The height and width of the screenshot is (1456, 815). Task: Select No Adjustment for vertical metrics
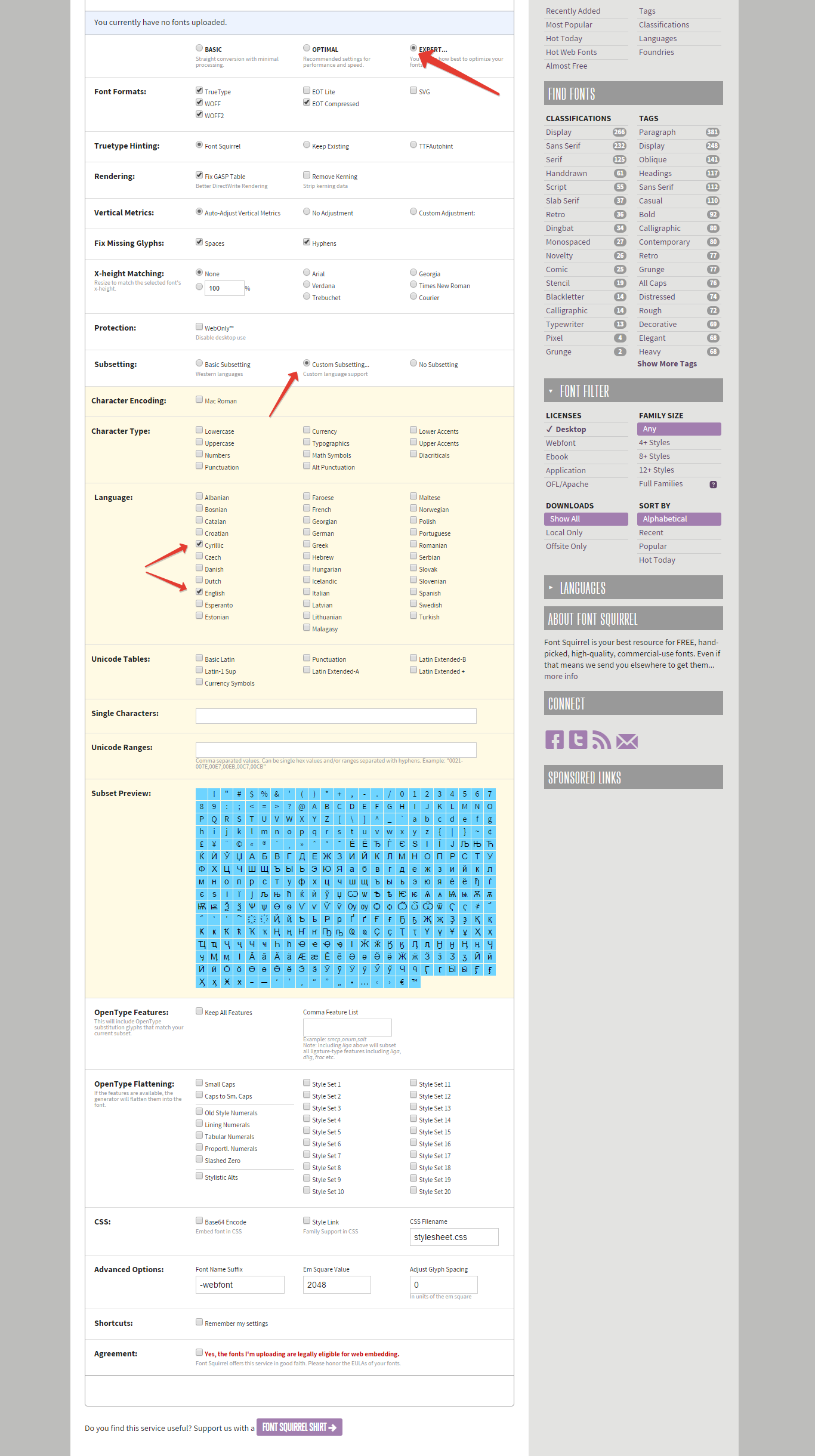click(307, 211)
